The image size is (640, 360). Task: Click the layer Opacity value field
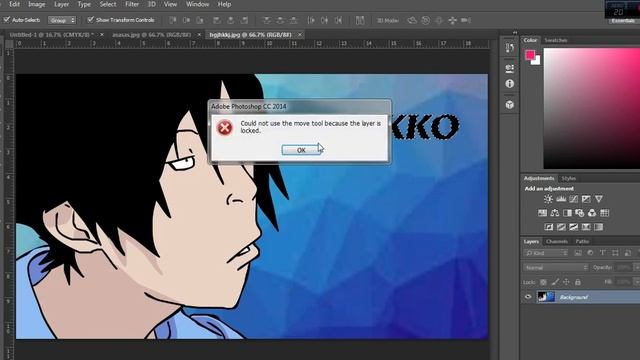click(x=624, y=267)
